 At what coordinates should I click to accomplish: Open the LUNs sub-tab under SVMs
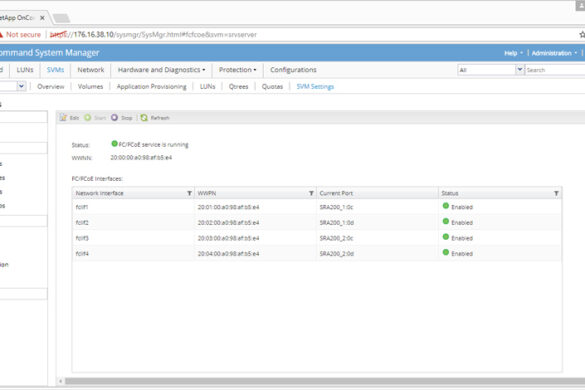pyautogui.click(x=207, y=87)
